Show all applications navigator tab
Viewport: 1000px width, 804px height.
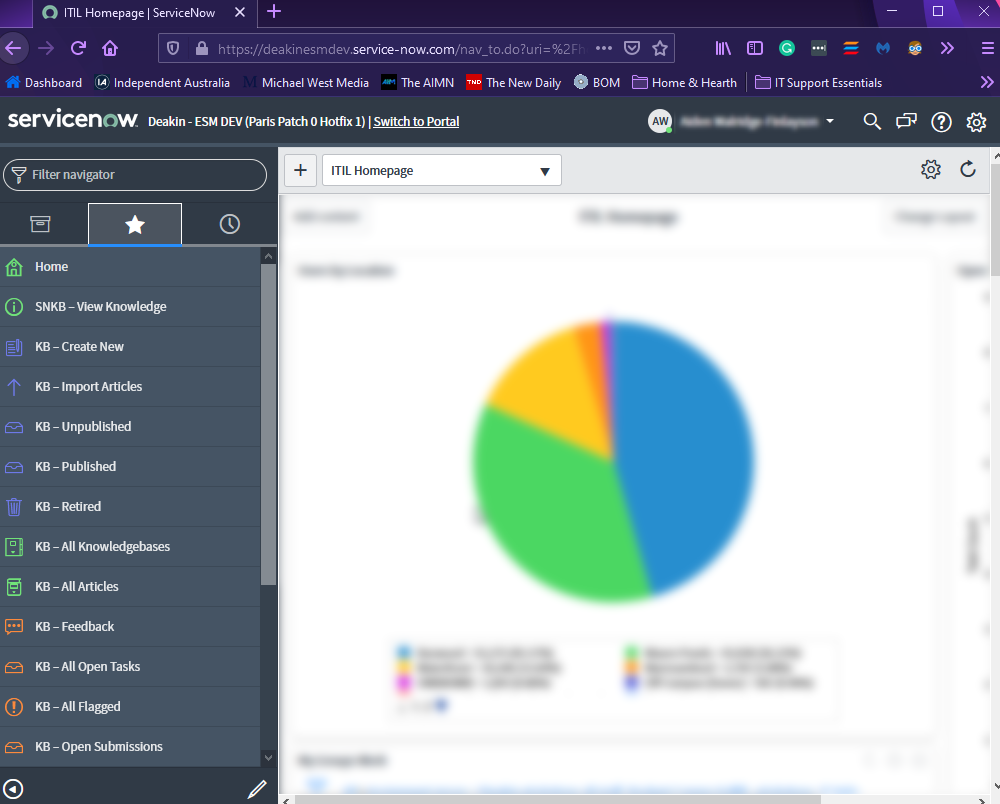(x=40, y=224)
